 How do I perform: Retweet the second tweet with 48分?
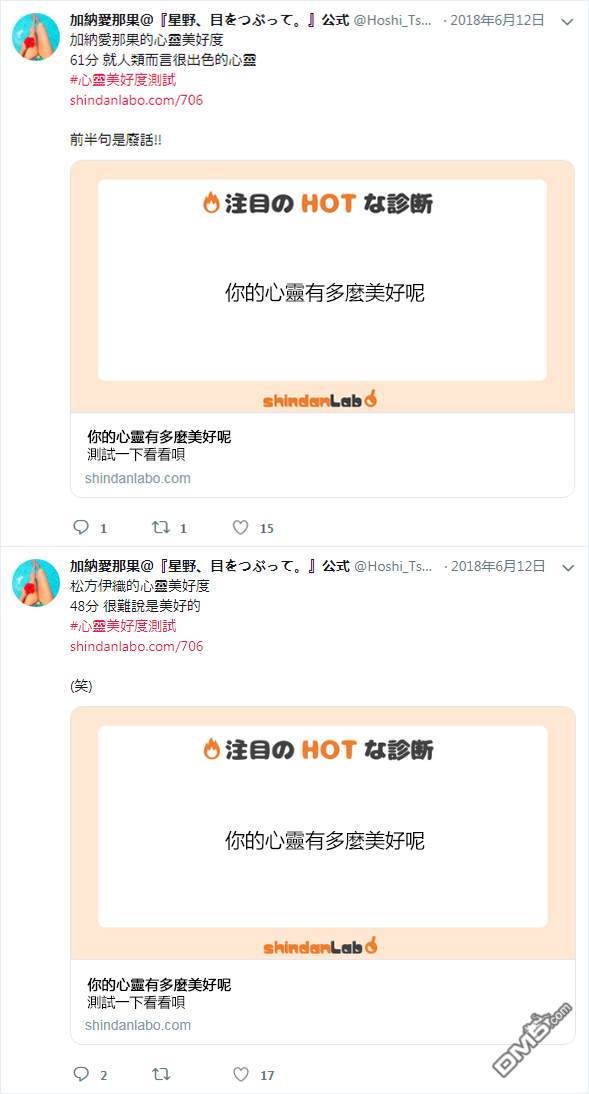(161, 1074)
